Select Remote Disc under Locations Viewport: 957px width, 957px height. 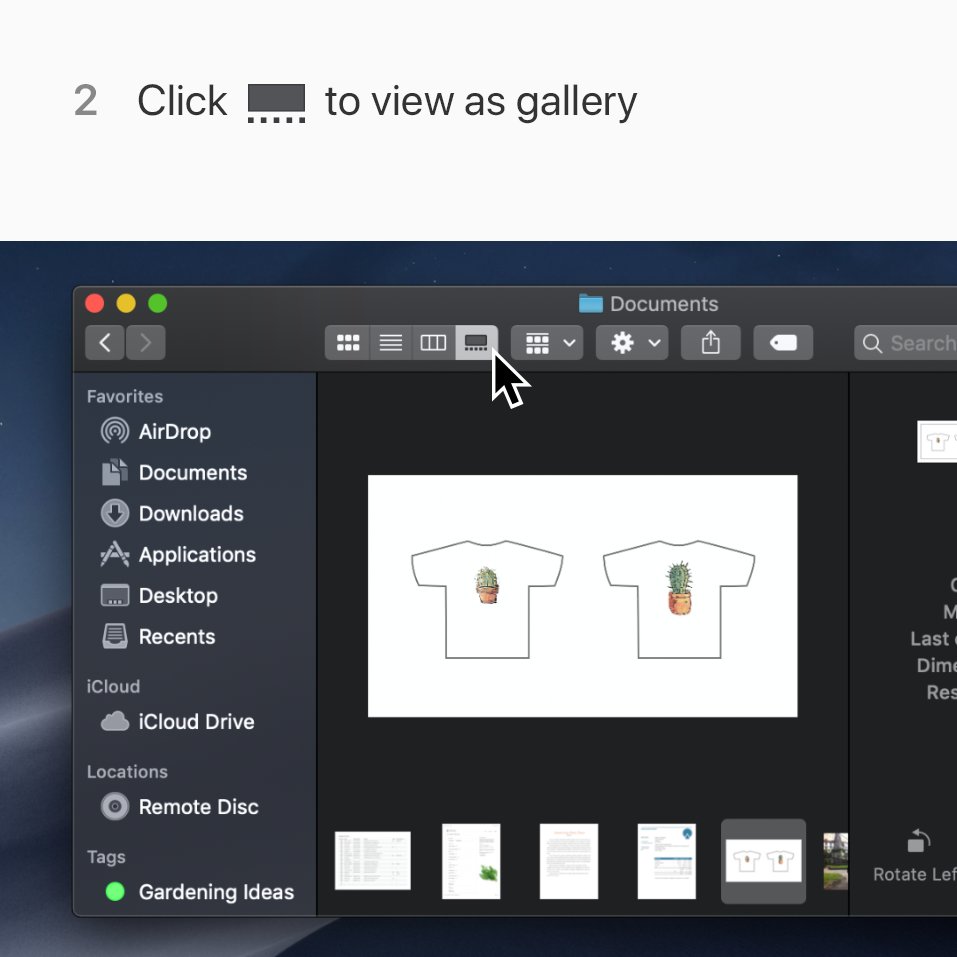(x=198, y=806)
